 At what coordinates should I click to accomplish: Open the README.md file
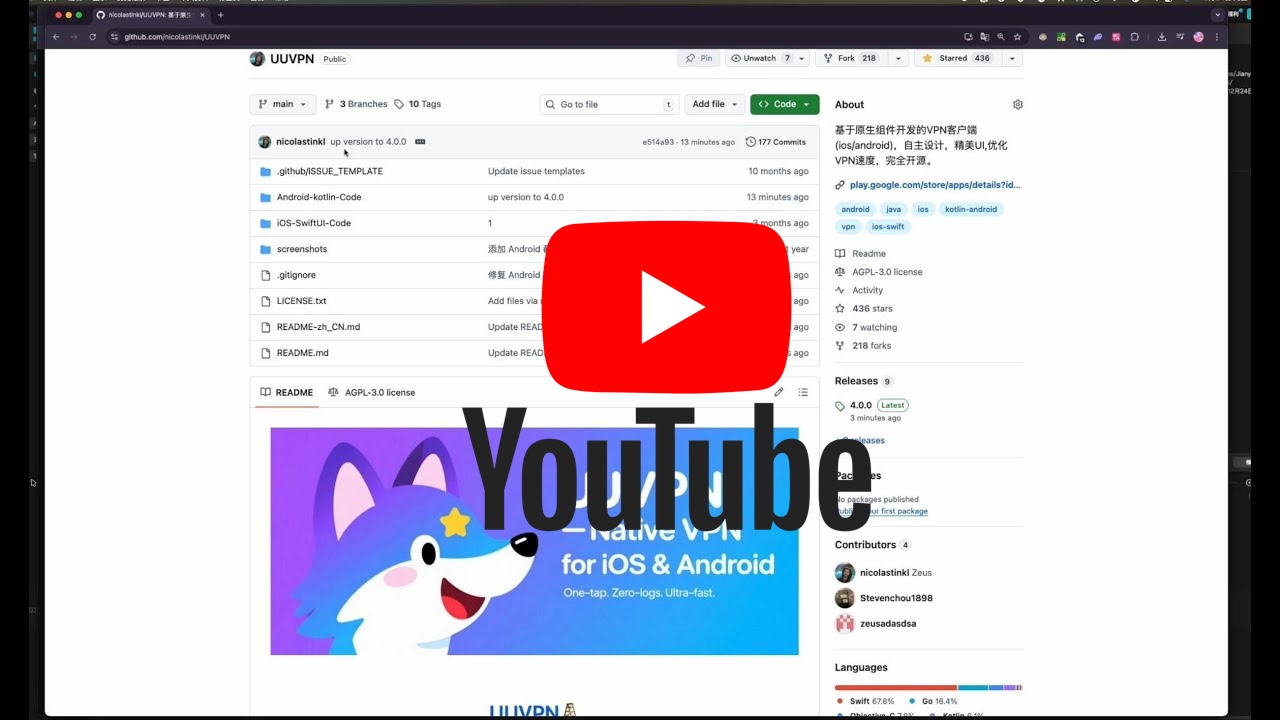click(302, 353)
